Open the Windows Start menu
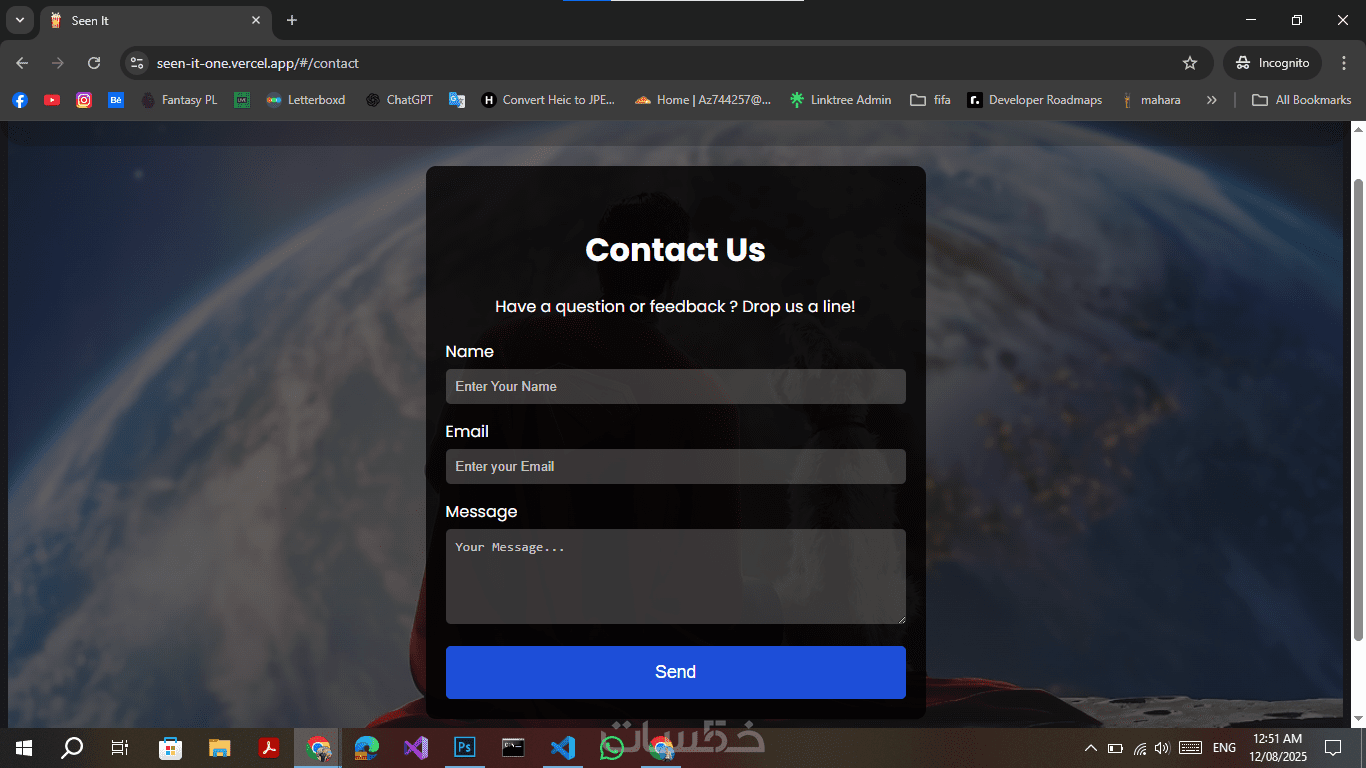Image resolution: width=1366 pixels, height=768 pixels. (24, 748)
